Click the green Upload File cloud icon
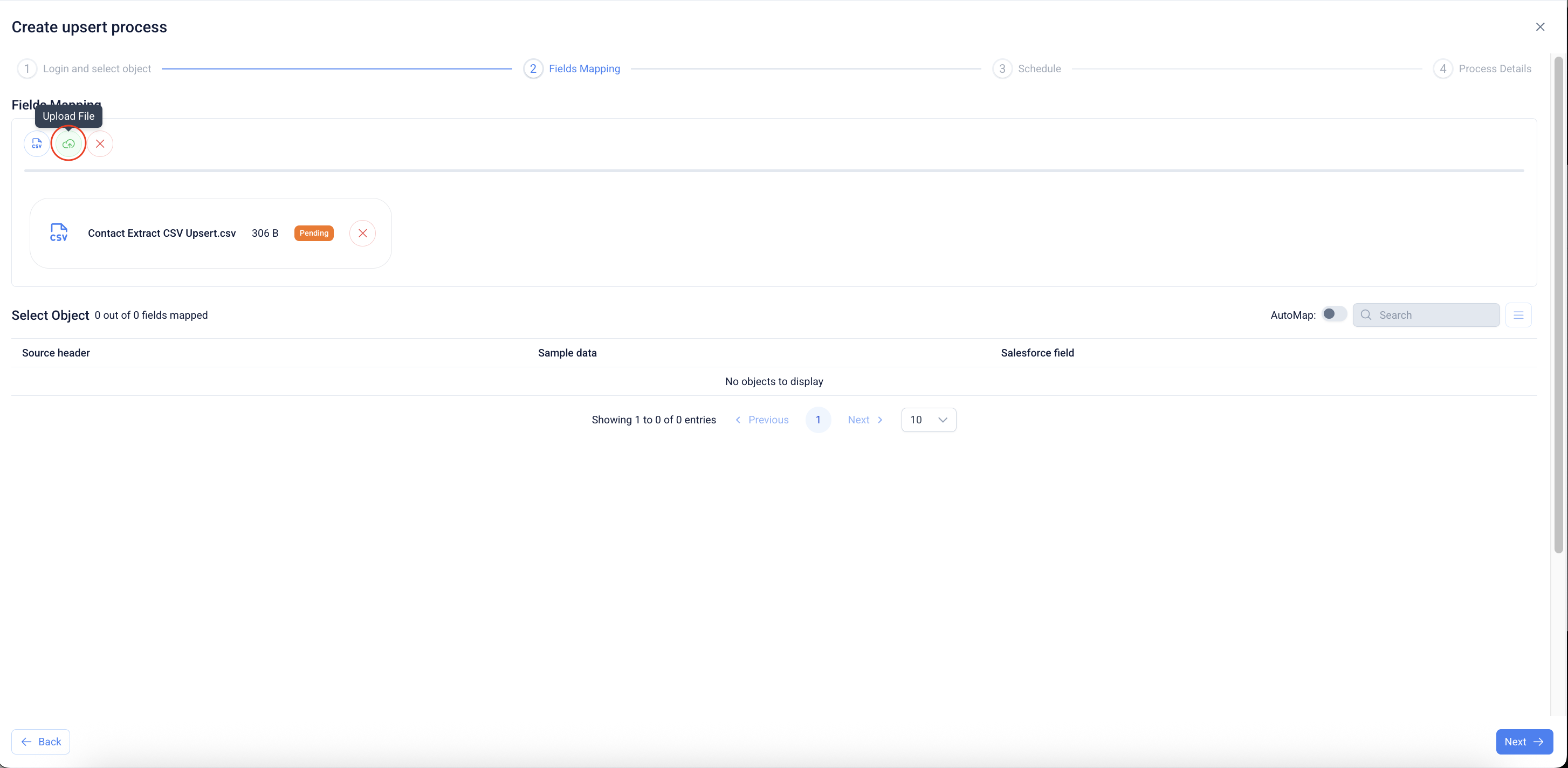Screen dimensions: 1568x768 tap(68, 144)
